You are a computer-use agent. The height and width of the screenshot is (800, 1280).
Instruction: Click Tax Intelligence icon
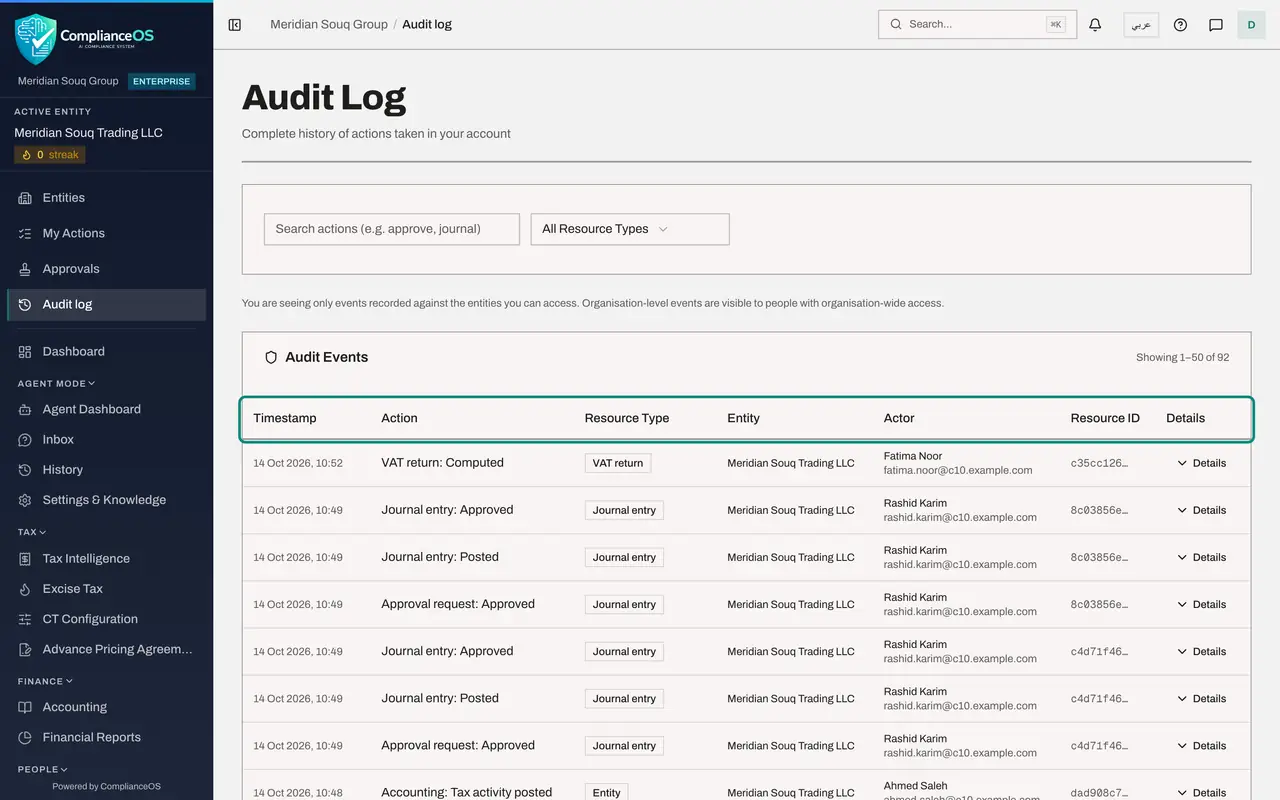25,559
